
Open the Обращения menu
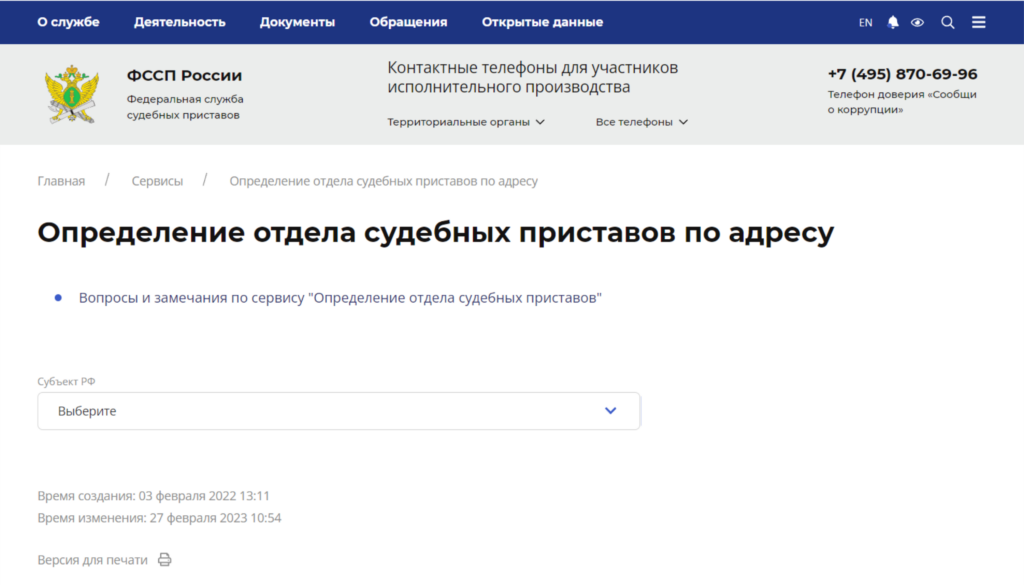tap(408, 22)
